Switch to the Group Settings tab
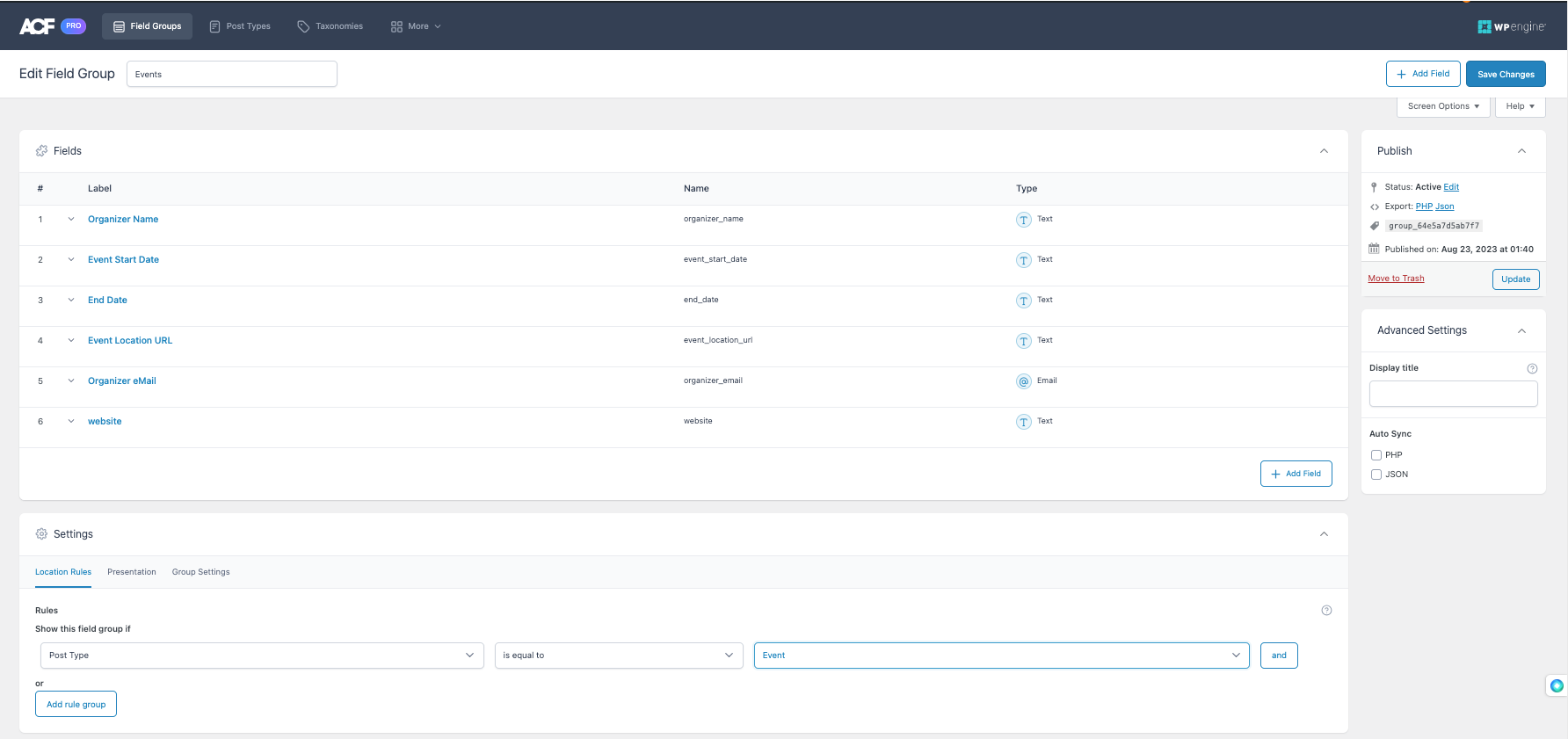The width and height of the screenshot is (1568, 739). (201, 572)
